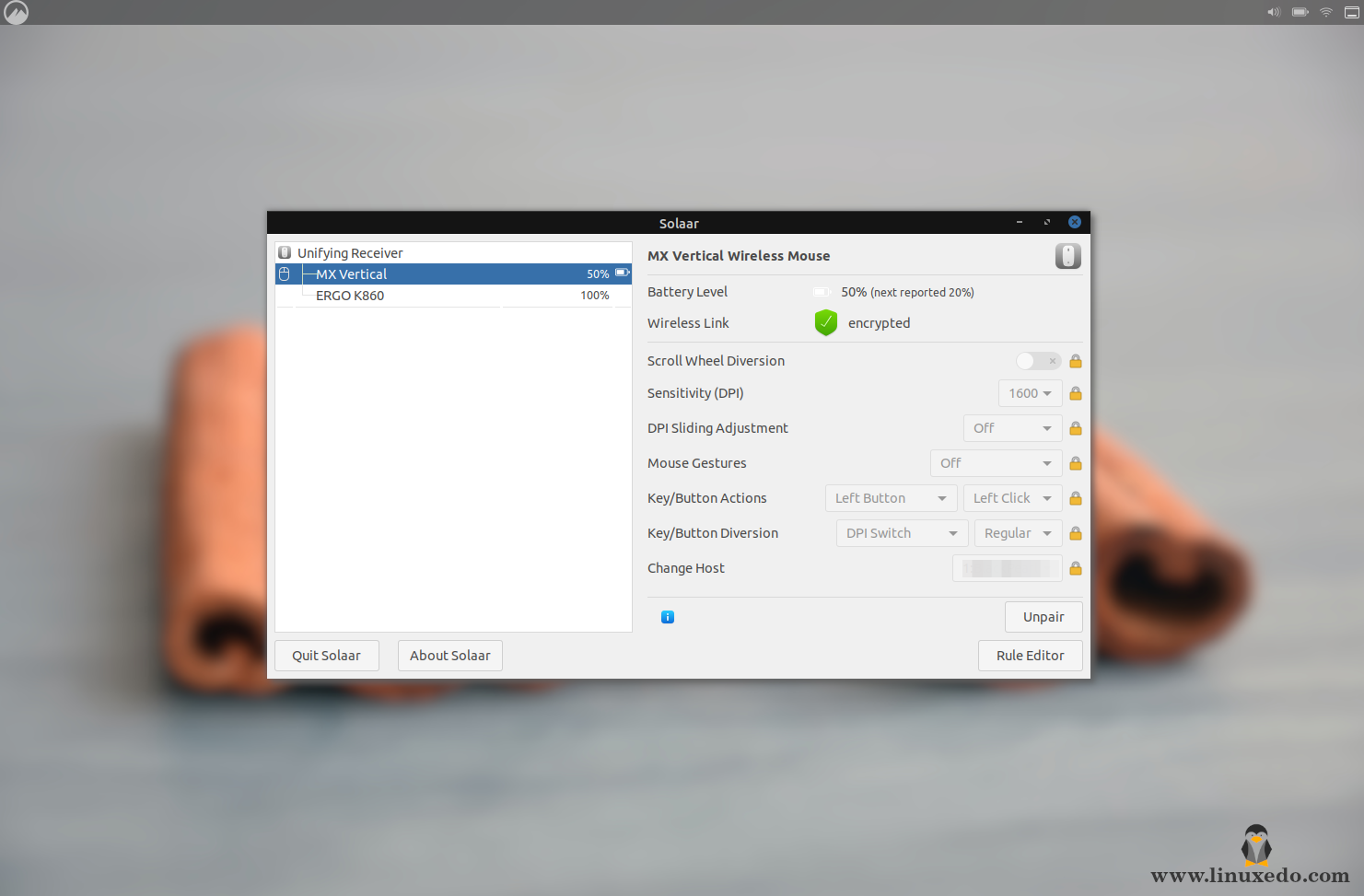Viewport: 1364px width, 896px height.
Task: Open the DPI Sliding Adjustment Off dropdown
Action: [1012, 428]
